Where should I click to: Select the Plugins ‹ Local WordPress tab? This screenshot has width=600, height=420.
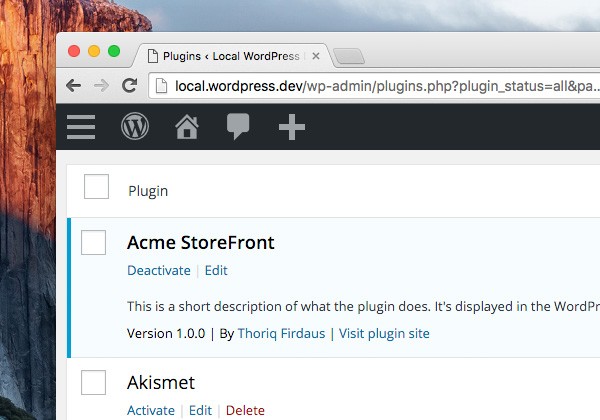pyautogui.click(x=231, y=56)
